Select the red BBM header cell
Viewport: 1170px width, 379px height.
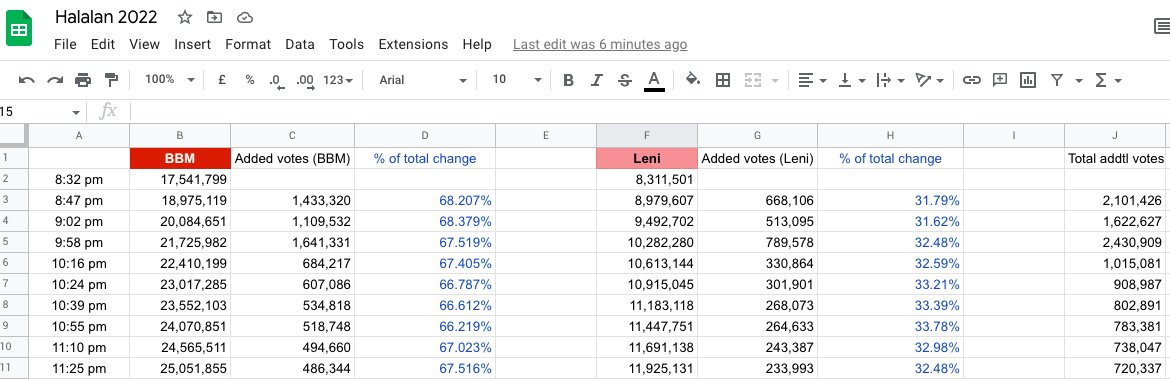(180, 158)
